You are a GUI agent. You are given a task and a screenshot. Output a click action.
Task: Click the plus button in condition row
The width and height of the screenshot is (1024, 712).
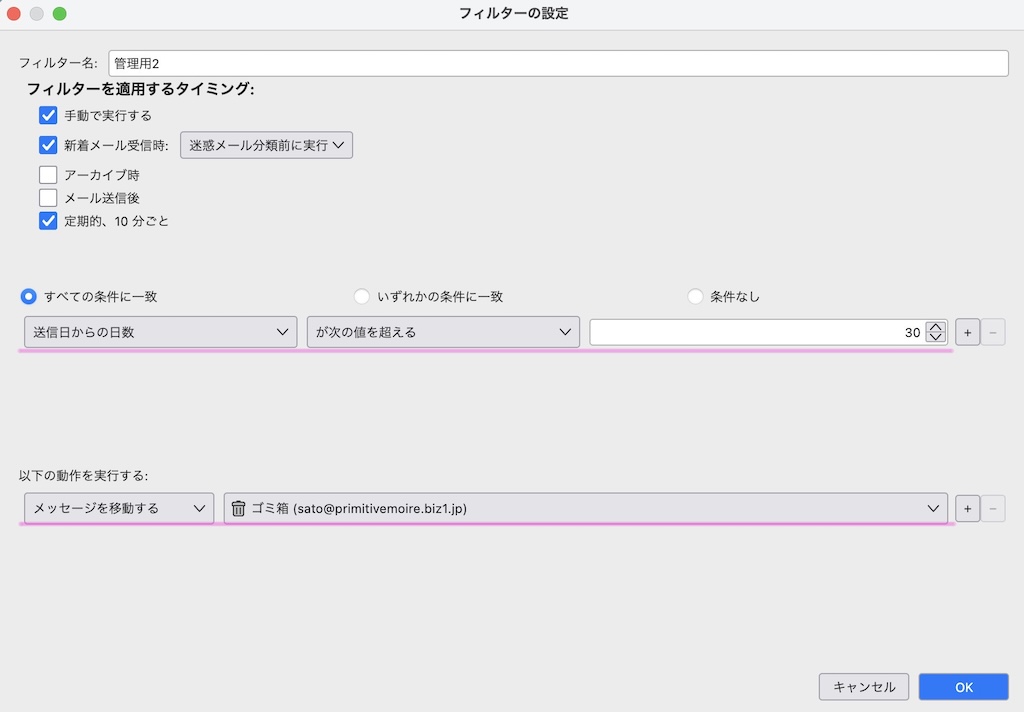[967, 332]
